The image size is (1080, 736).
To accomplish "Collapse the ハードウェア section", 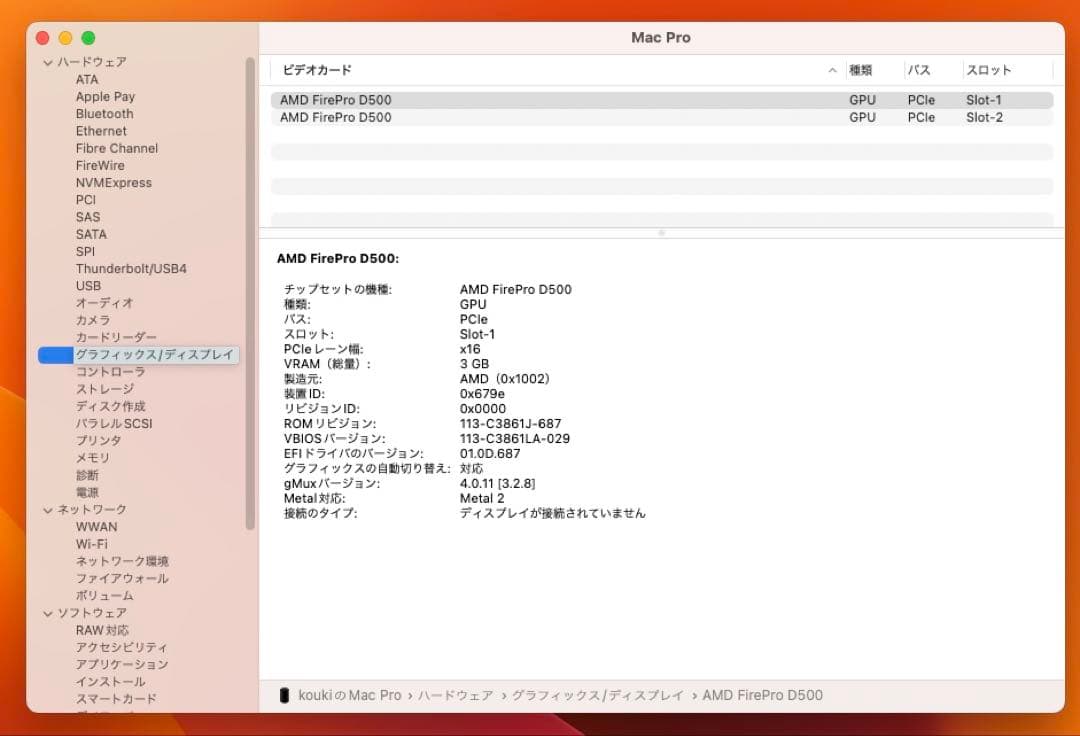I will 48,61.
